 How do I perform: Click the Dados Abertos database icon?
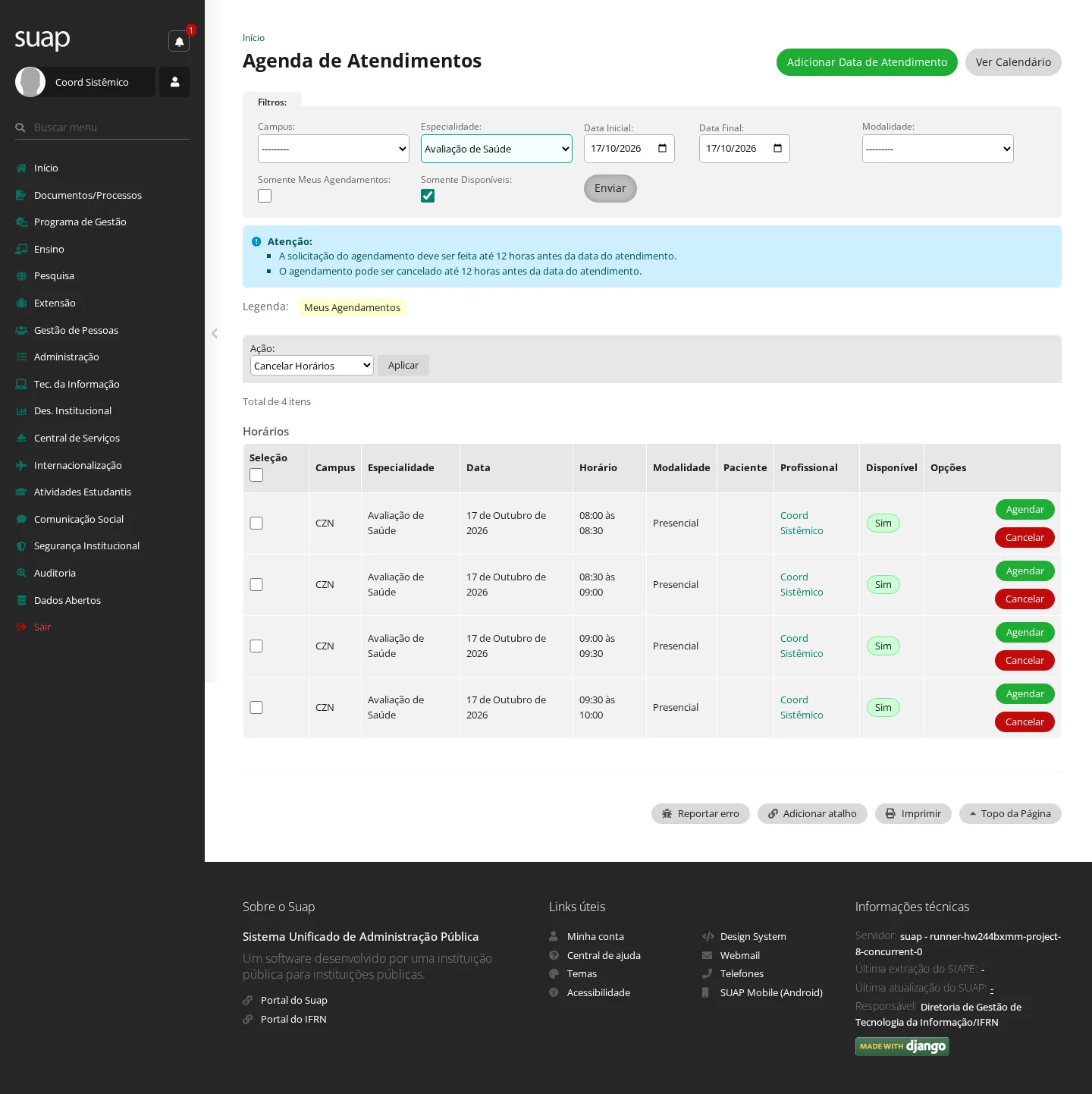tap(21, 600)
